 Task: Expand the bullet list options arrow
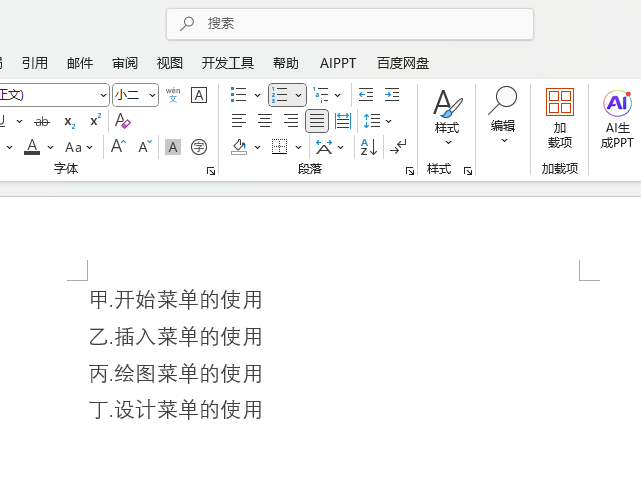pyautogui.click(x=257, y=95)
